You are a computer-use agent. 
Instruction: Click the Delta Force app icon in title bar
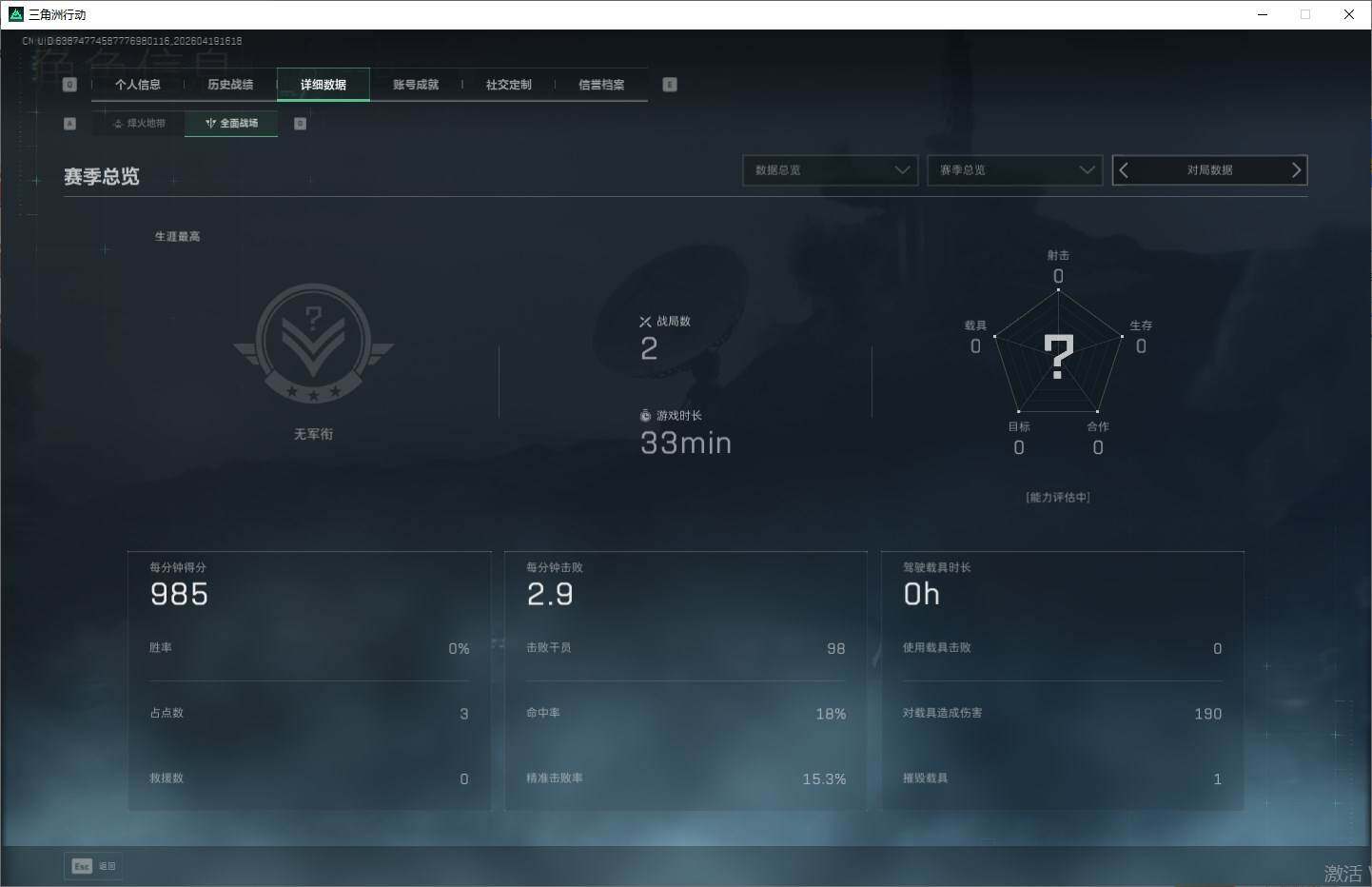(15, 14)
